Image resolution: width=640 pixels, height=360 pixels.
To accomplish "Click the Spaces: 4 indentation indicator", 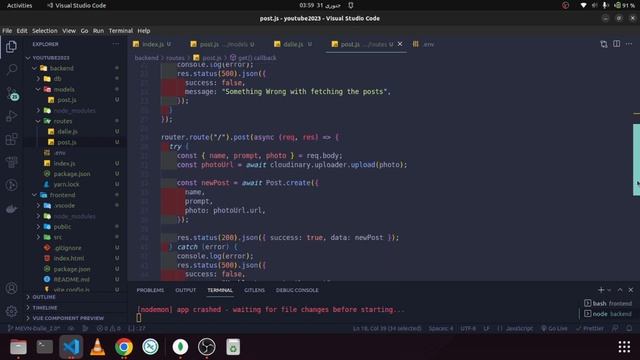I will click(441, 328).
